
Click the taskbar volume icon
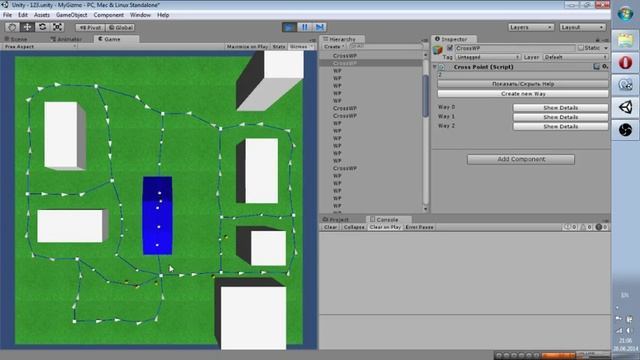tap(629, 330)
